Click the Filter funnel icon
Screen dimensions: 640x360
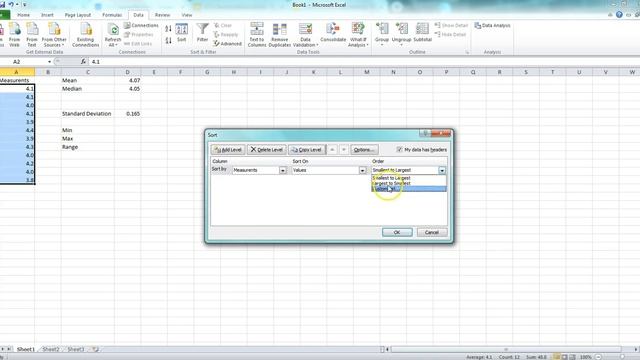pyautogui.click(x=202, y=33)
